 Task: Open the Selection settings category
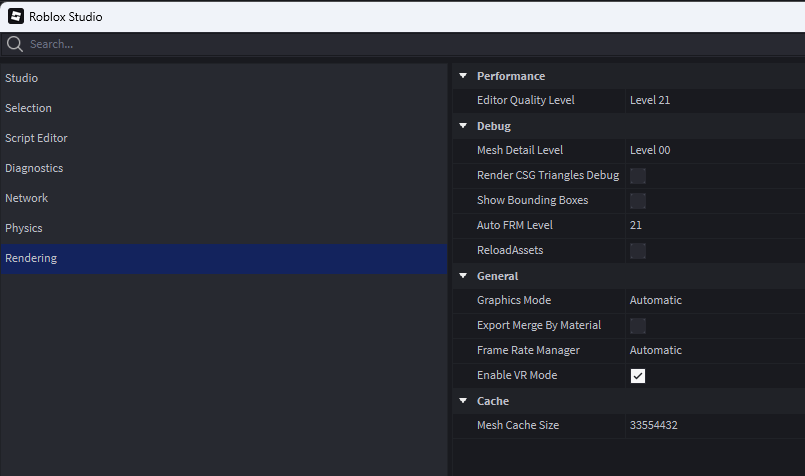click(x=224, y=108)
